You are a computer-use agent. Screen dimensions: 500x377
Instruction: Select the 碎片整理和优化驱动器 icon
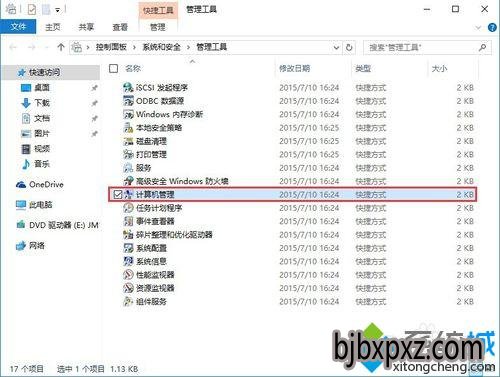(x=128, y=235)
